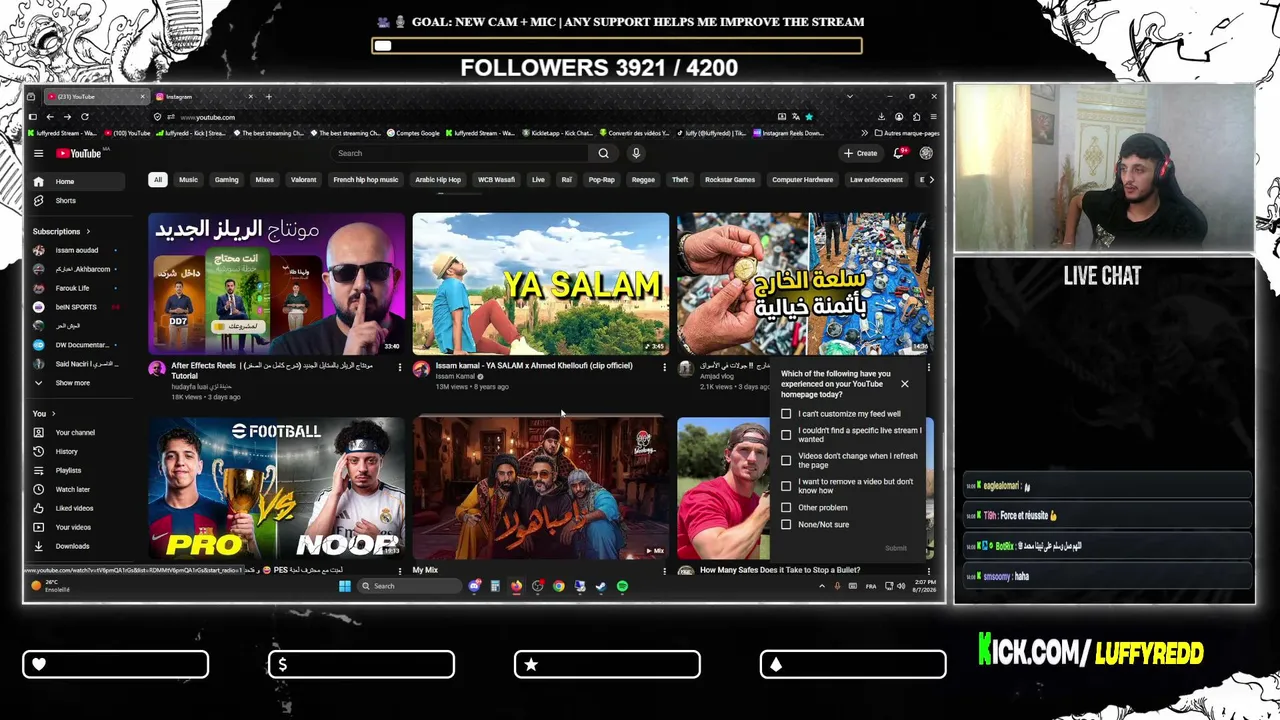
Task: Open Steam from the taskbar
Action: (601, 586)
